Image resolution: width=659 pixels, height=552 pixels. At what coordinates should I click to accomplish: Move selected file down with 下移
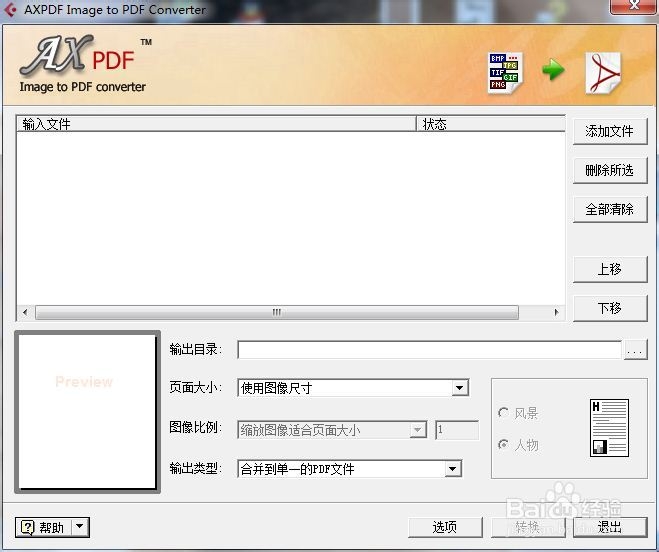tap(610, 308)
